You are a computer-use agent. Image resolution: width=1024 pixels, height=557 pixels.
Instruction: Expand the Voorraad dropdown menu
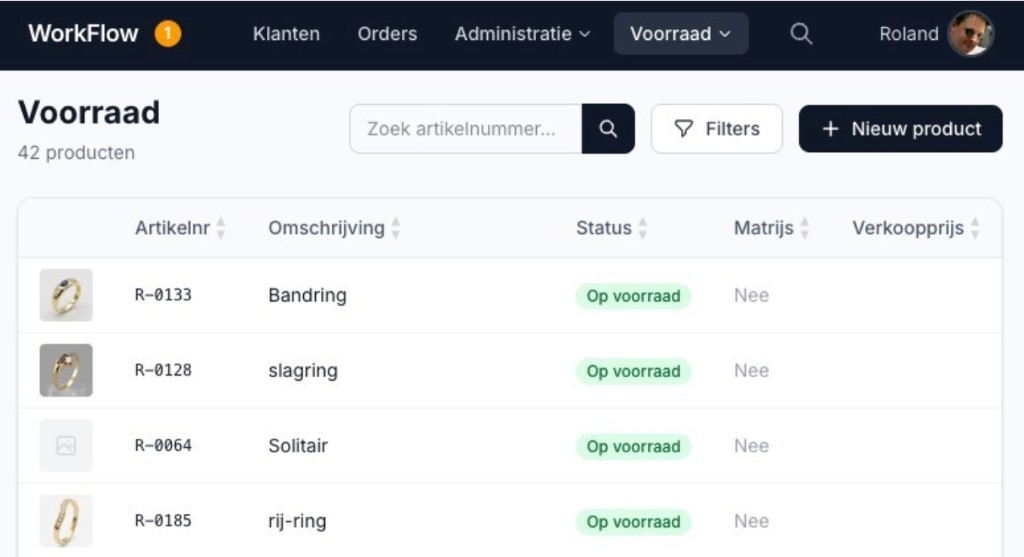click(680, 34)
